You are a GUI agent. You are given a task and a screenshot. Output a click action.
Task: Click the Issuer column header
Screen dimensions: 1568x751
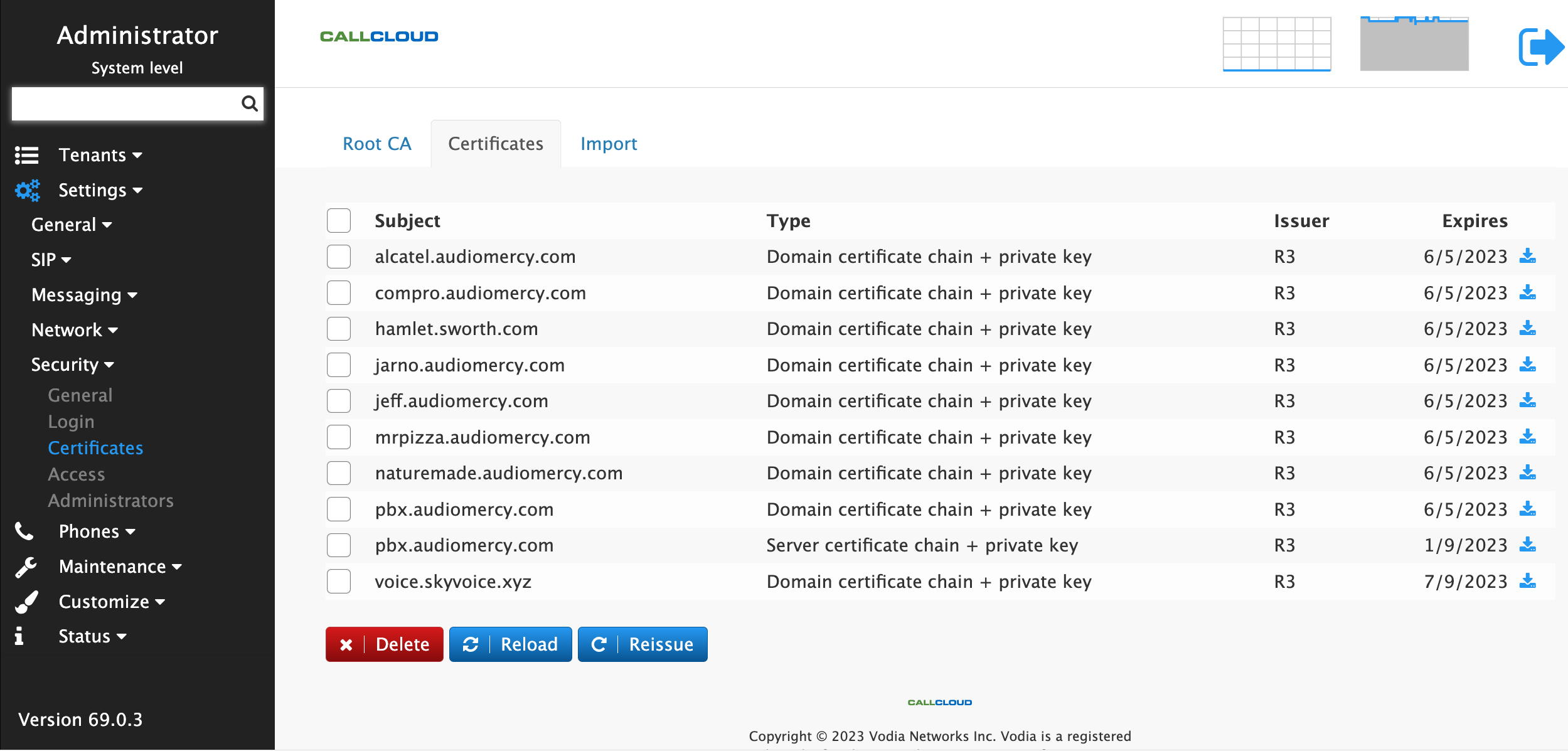[x=1301, y=221]
